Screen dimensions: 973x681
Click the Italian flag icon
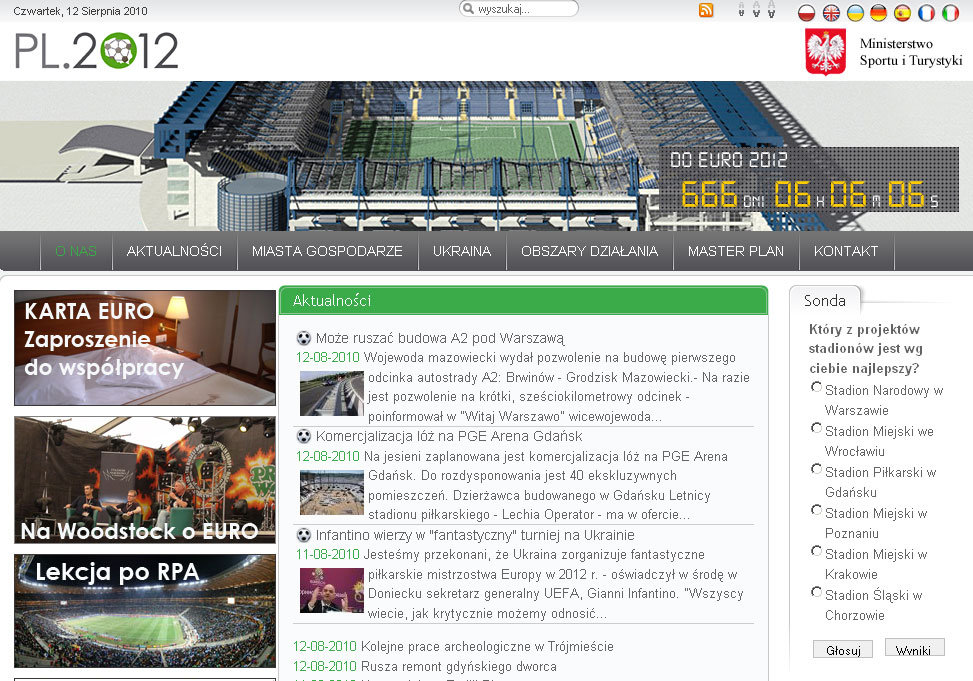tap(951, 13)
